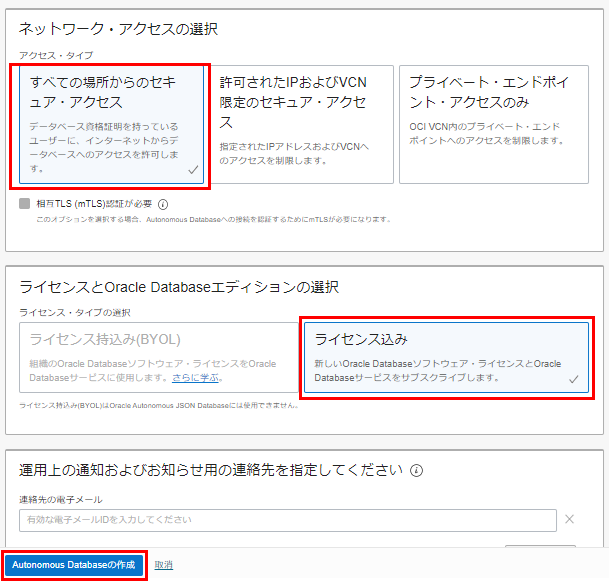Click the checkmark in the ライセンス込み card
609x581 pixels.
click(573, 379)
